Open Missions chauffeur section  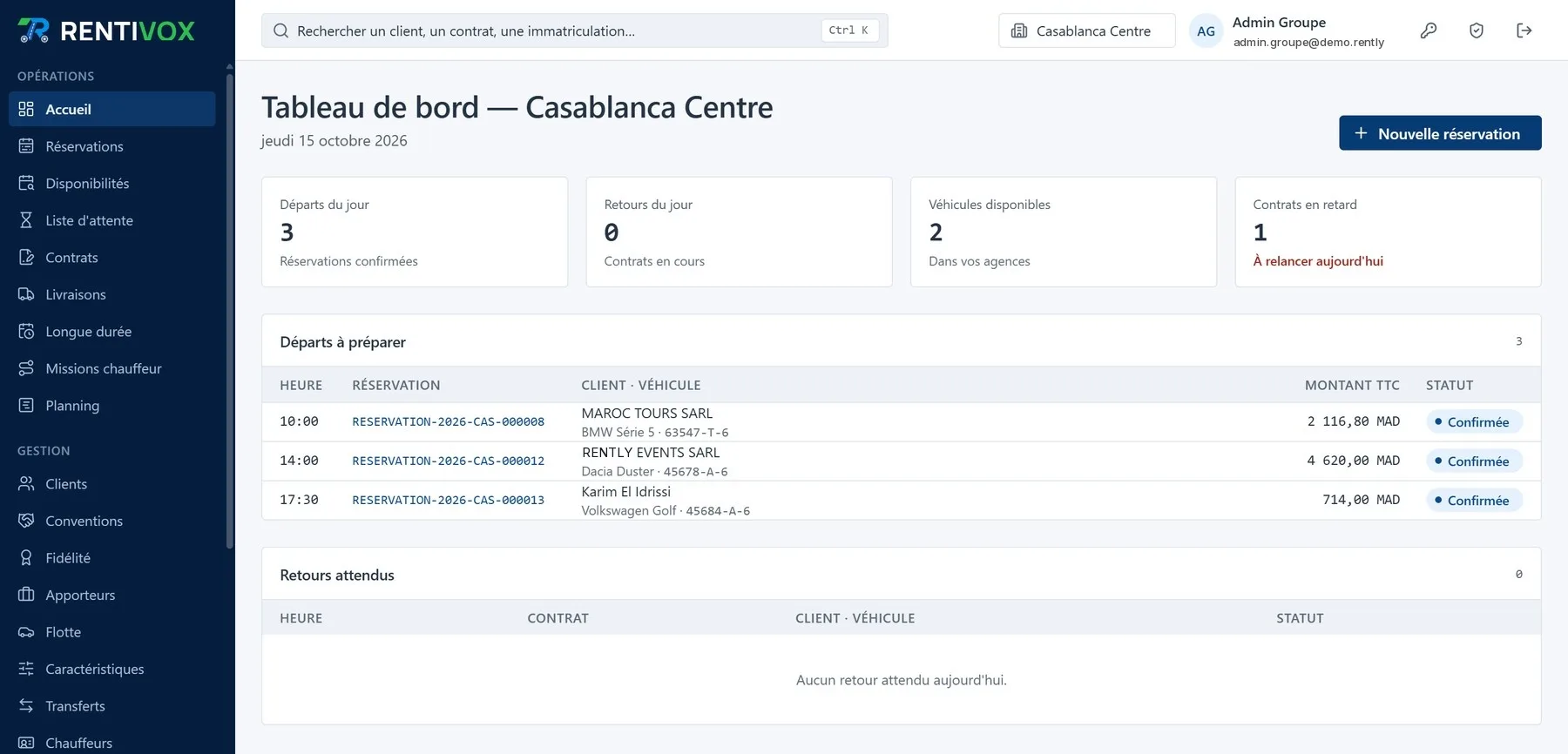112,368
